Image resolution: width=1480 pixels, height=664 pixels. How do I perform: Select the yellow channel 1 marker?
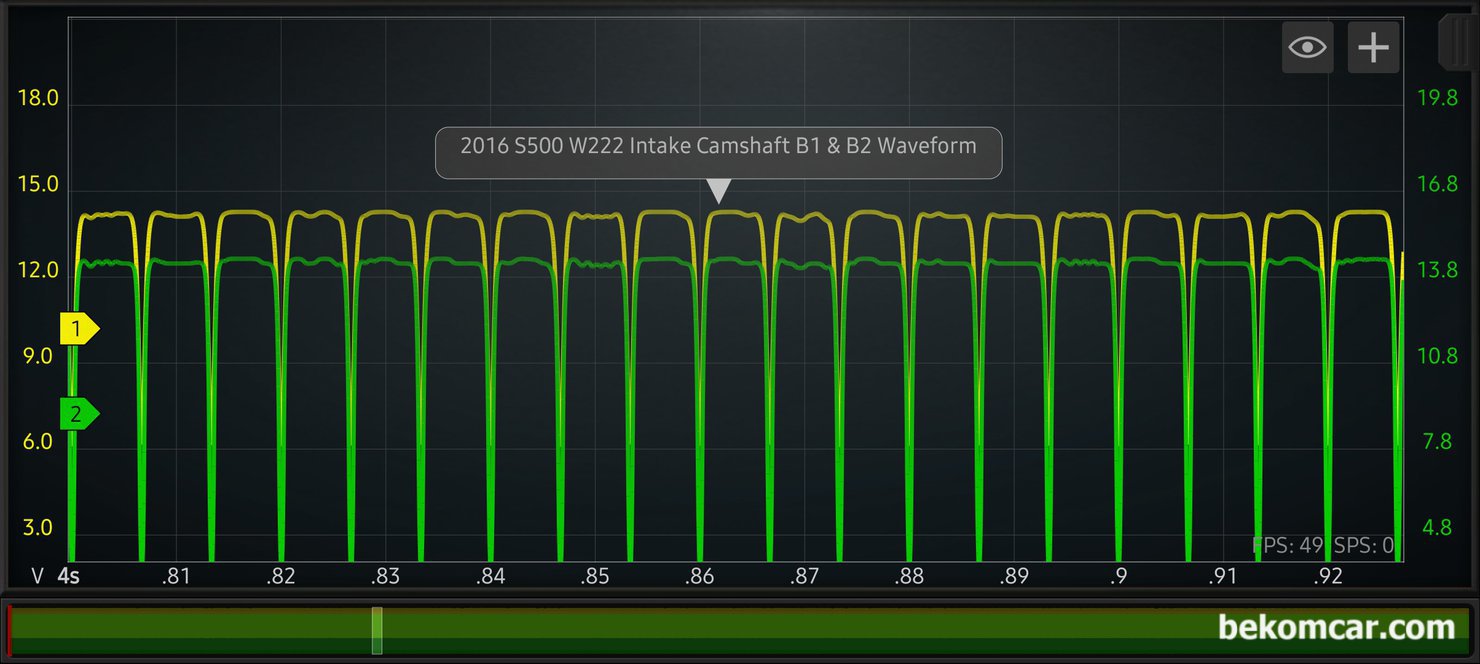tap(78, 328)
